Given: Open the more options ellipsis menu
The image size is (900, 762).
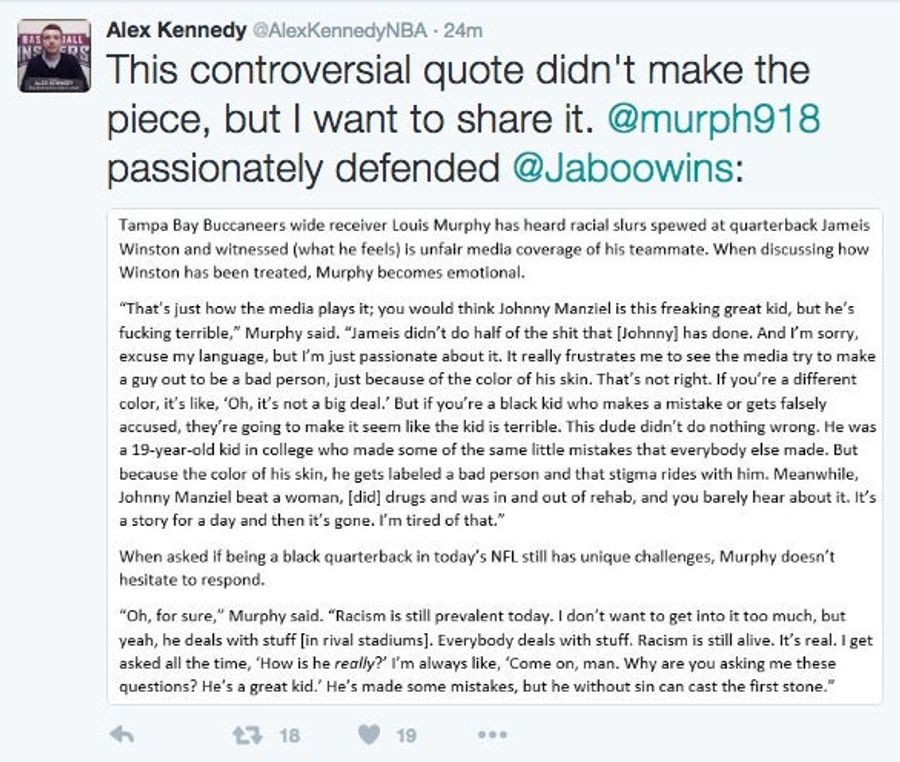Looking at the screenshot, I should point(492,734).
